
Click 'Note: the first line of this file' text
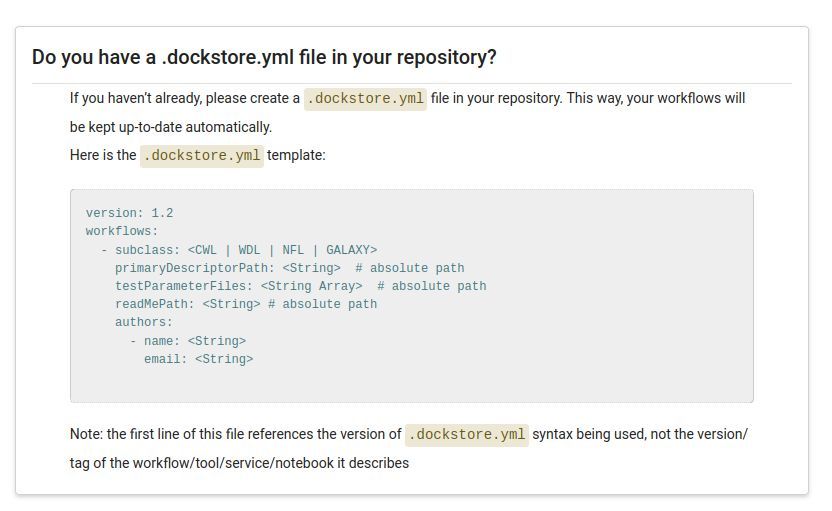pyautogui.click(x=157, y=434)
